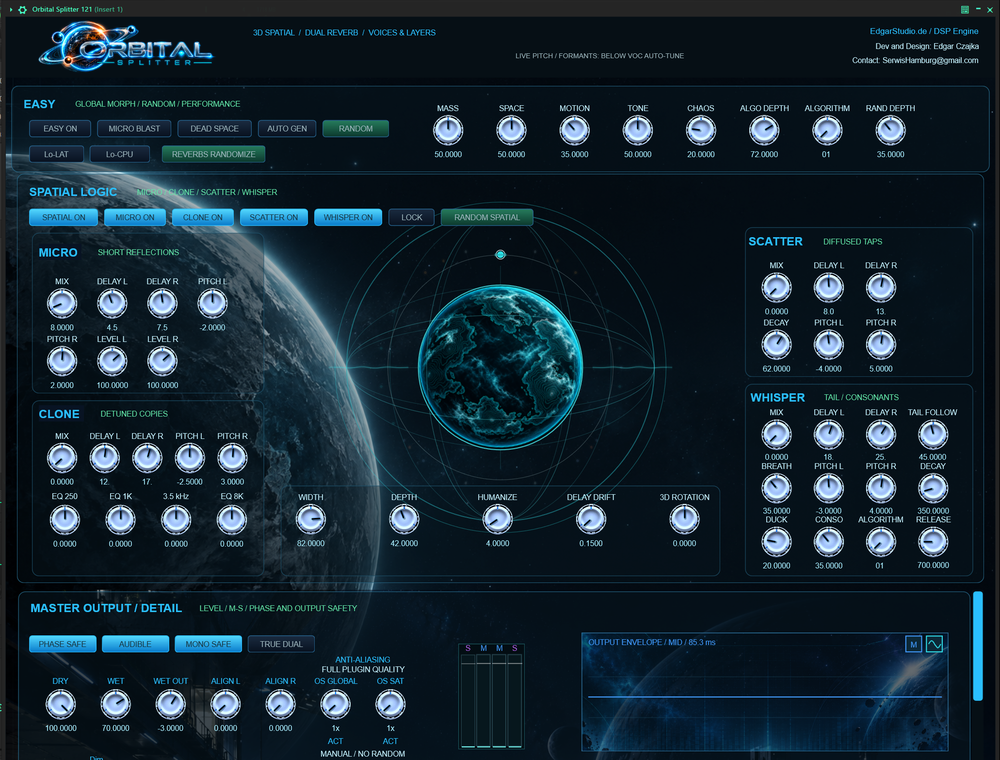Image resolution: width=1000 pixels, height=760 pixels.
Task: Click the 72.0000 value under ALGO DEPTH
Action: click(x=764, y=155)
